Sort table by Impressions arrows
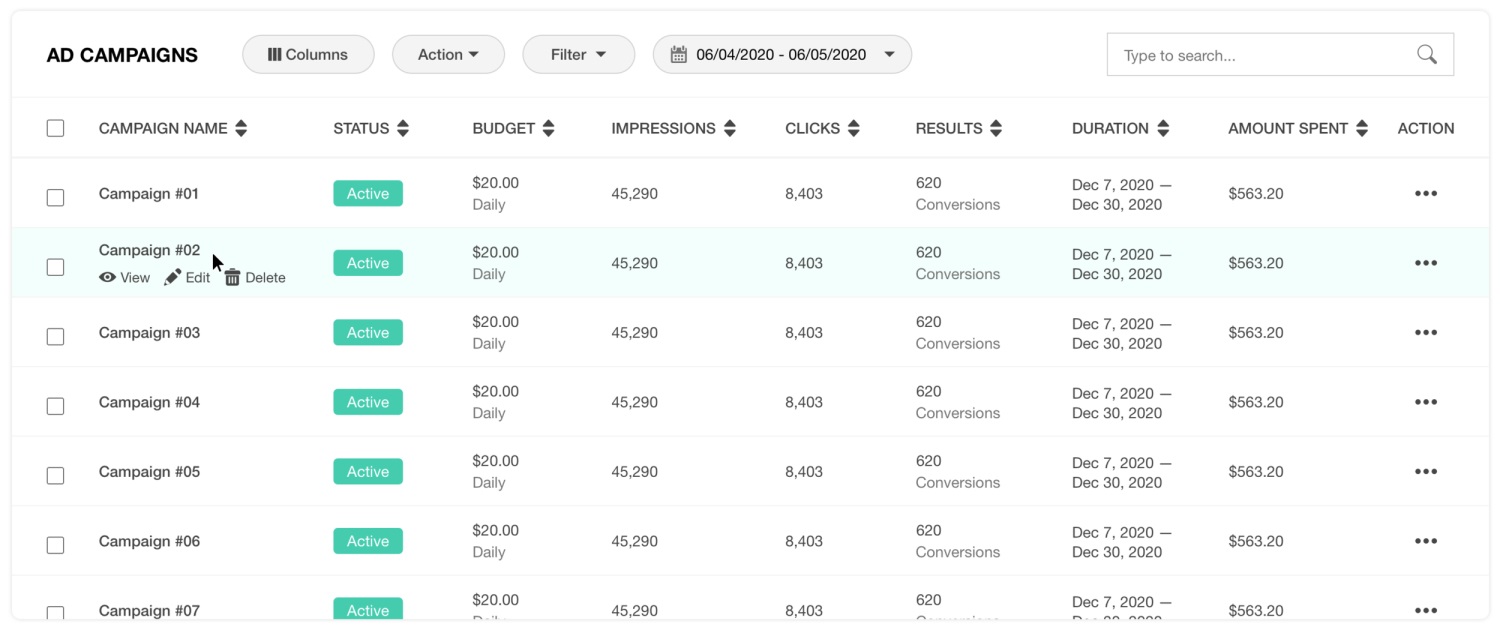This screenshot has width=1500, height=630. (729, 128)
